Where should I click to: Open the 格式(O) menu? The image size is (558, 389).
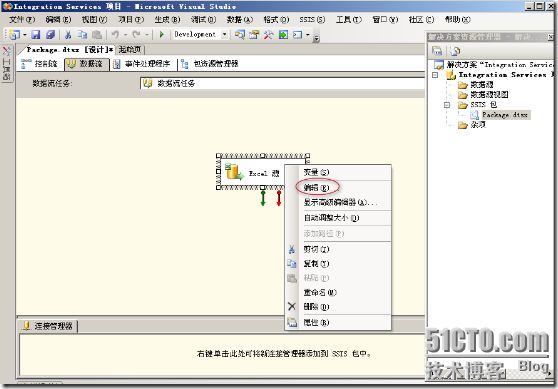point(276,20)
